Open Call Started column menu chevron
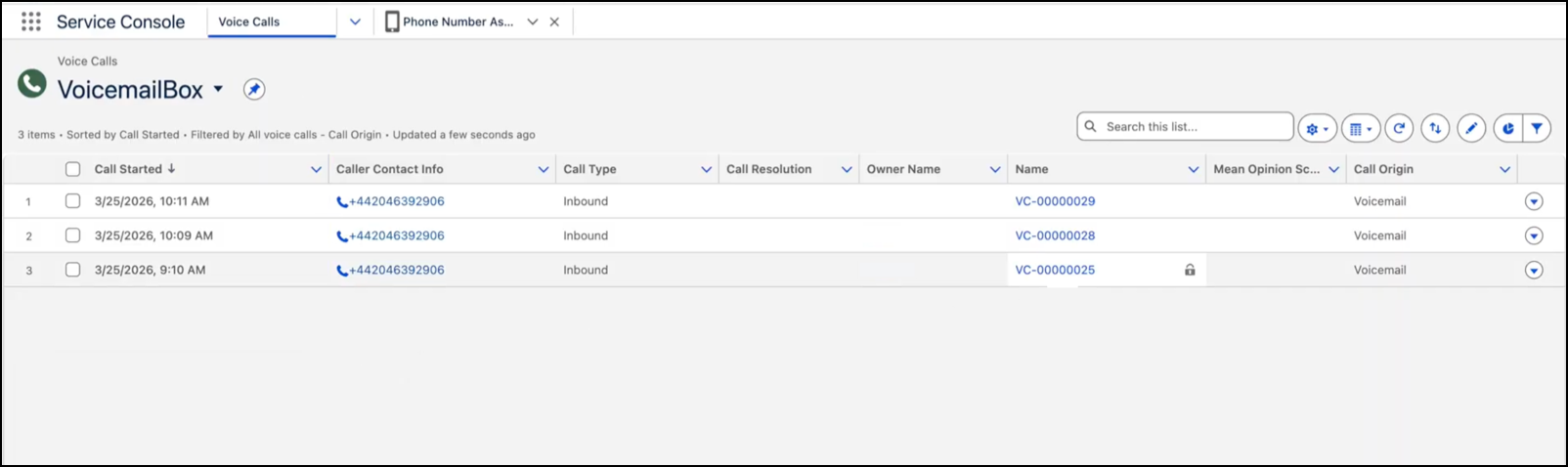Image resolution: width=1568 pixels, height=467 pixels. 316,169
